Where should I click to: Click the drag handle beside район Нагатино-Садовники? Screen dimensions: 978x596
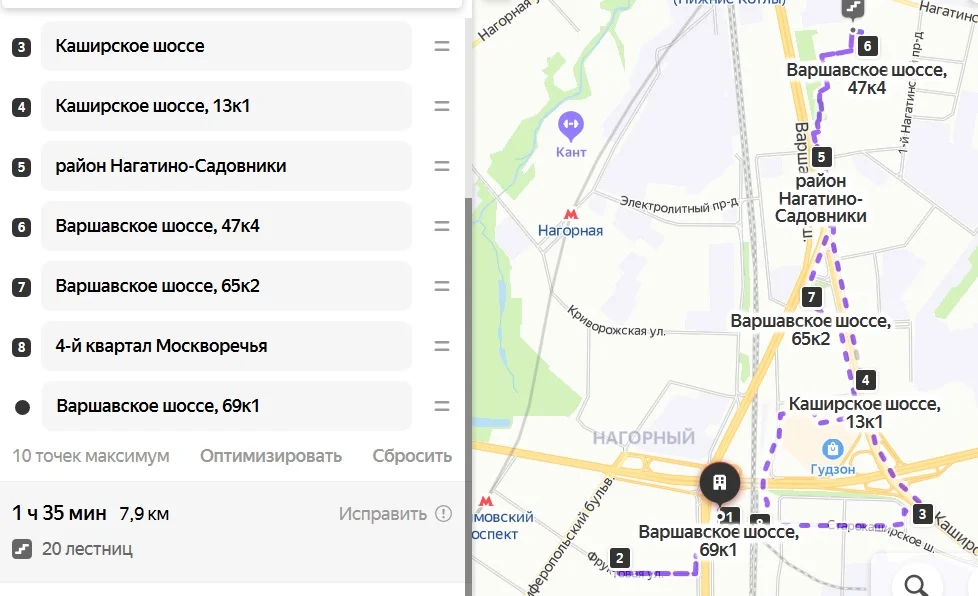[x=442, y=166]
